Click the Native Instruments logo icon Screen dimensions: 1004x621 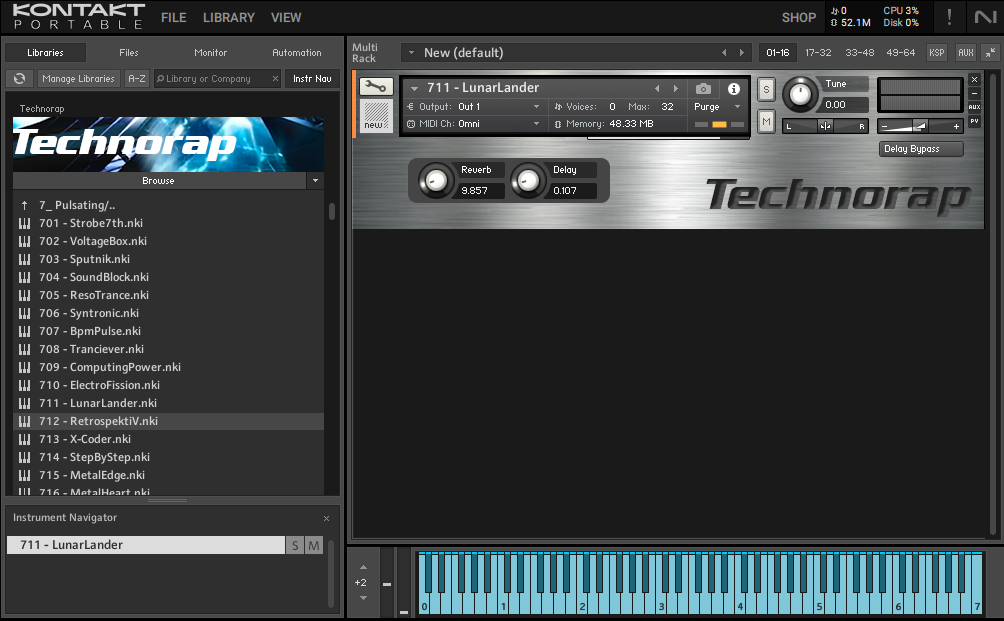(x=985, y=17)
